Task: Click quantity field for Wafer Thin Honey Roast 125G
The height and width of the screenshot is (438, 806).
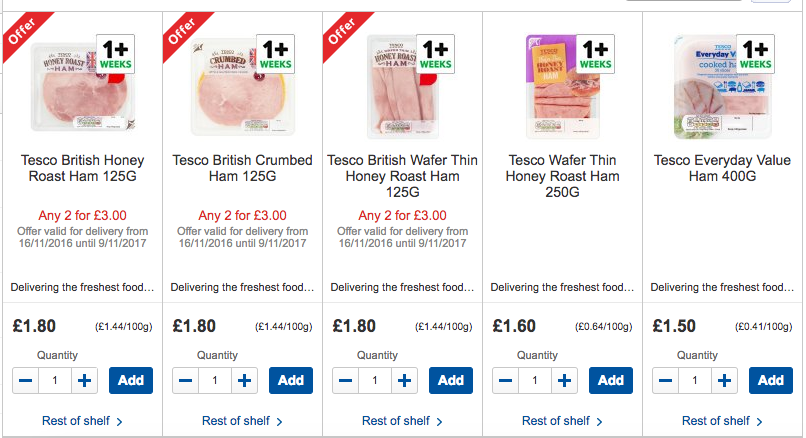Action: point(374,381)
